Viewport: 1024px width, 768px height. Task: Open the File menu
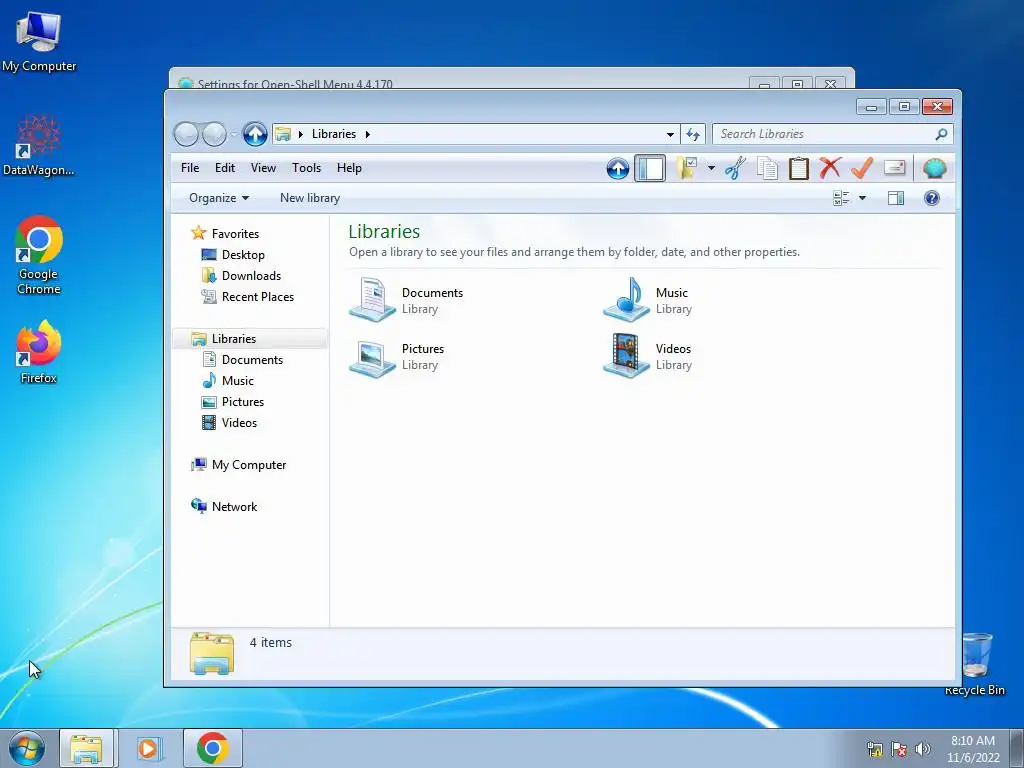pyautogui.click(x=190, y=168)
